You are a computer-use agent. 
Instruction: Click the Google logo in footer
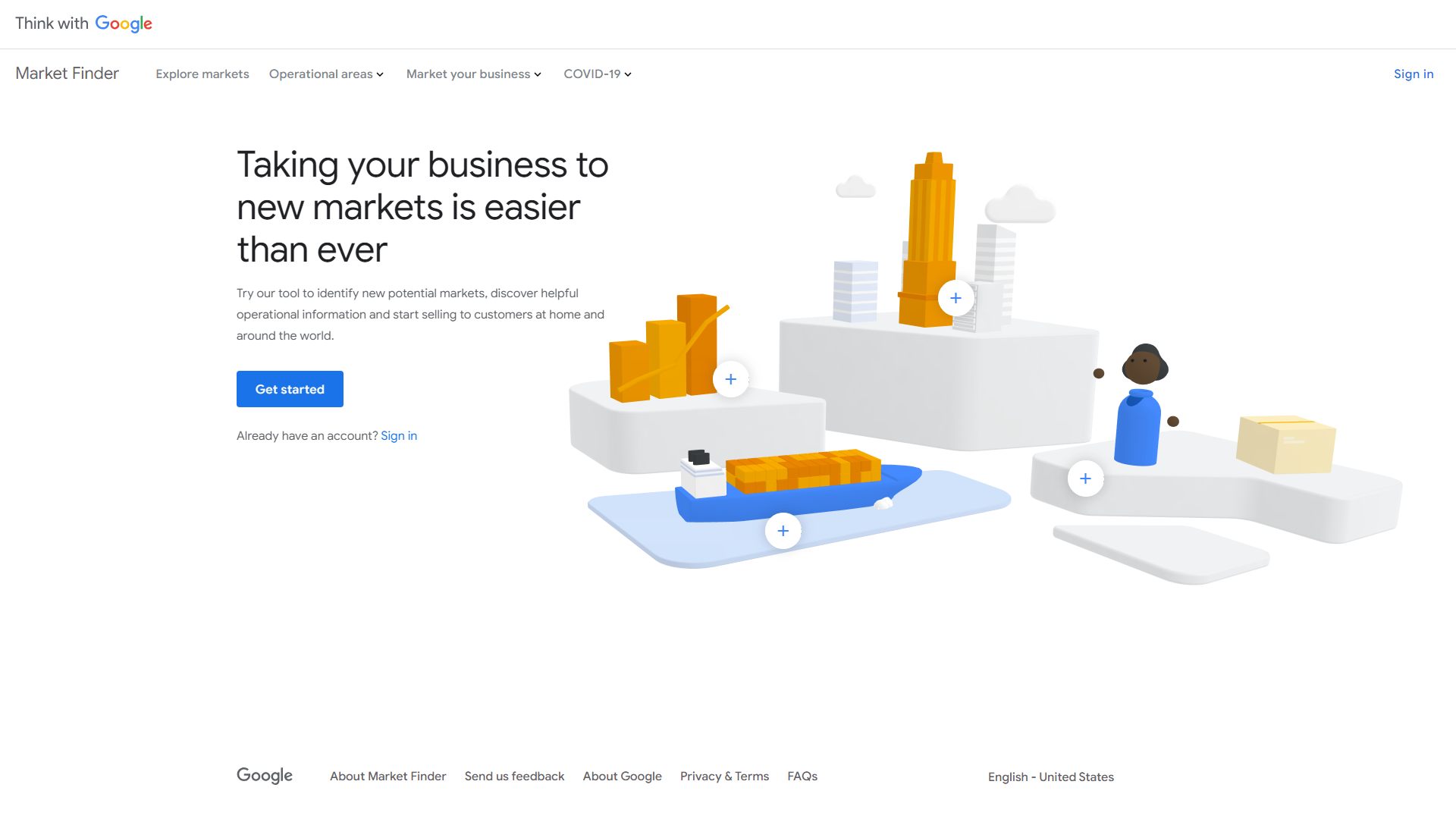click(x=264, y=776)
